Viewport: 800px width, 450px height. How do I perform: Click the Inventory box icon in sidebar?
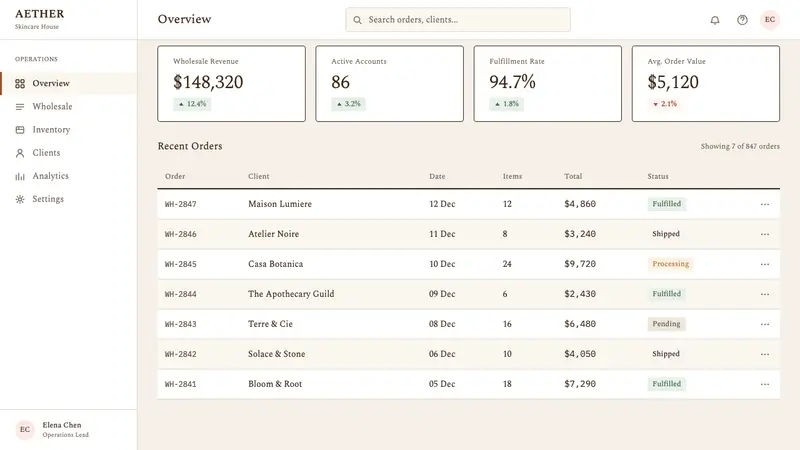20,130
